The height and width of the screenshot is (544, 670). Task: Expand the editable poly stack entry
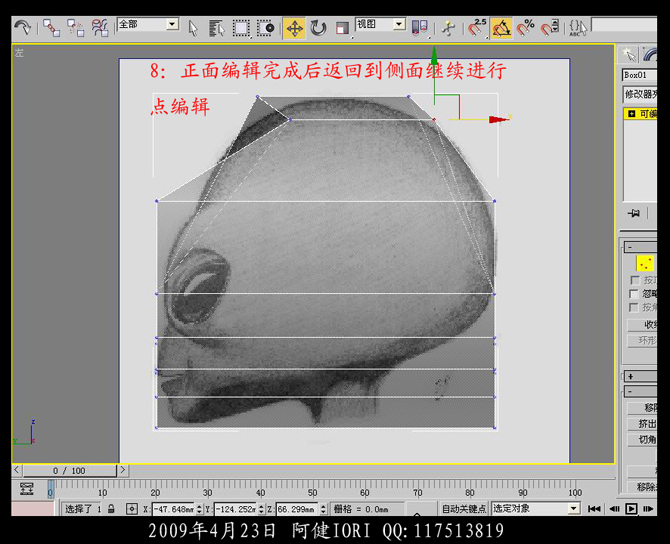tap(632, 114)
